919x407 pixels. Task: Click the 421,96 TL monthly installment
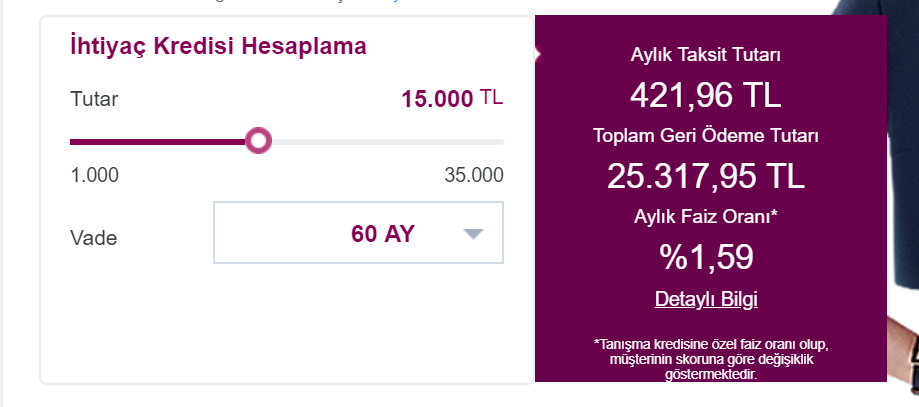(x=706, y=94)
